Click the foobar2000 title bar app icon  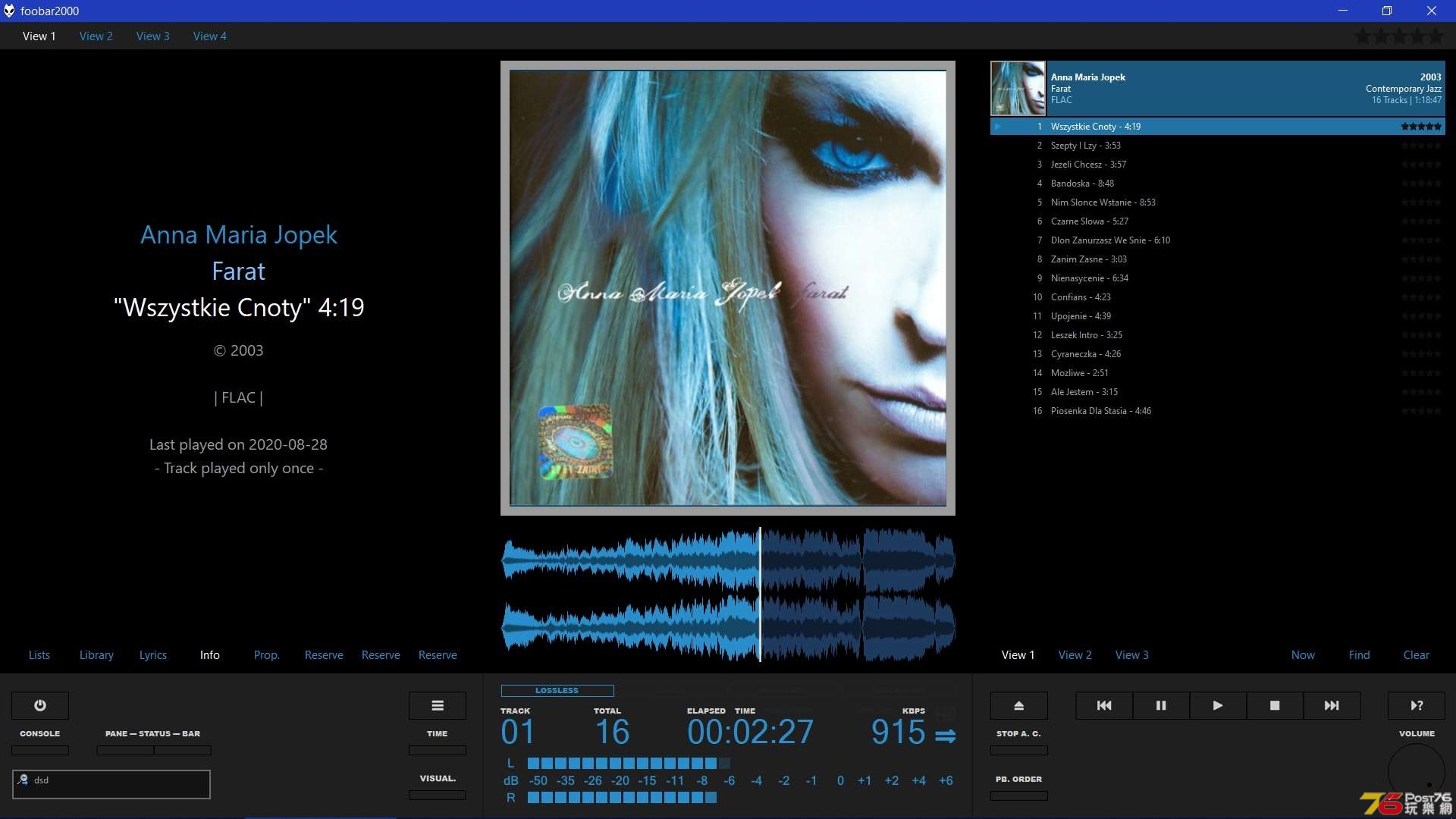[9, 11]
